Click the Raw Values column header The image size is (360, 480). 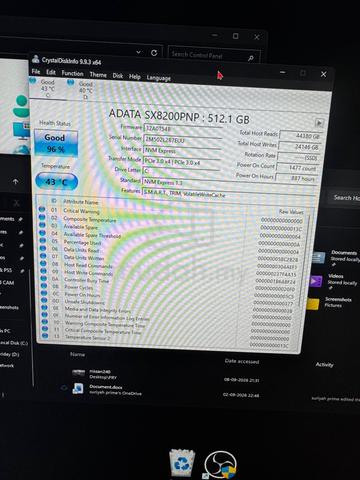291,212
